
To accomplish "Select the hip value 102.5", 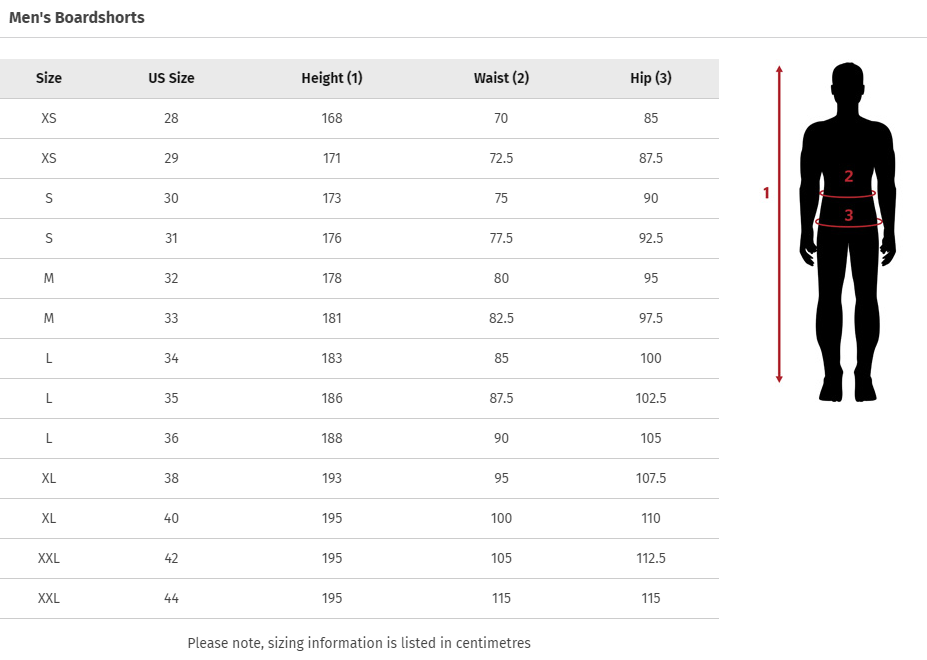I will click(651, 398).
